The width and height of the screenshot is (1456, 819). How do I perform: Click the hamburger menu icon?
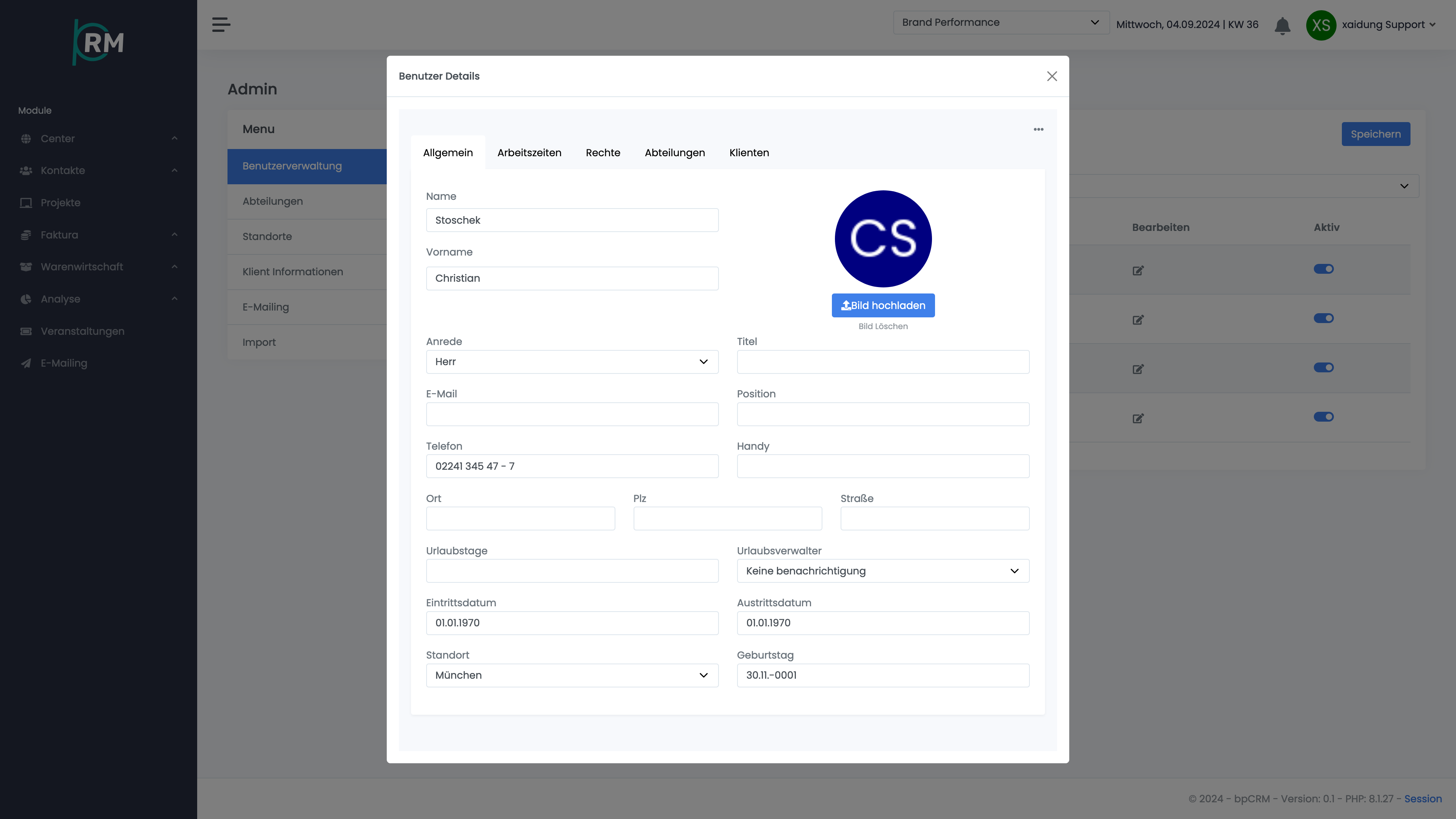tap(221, 24)
